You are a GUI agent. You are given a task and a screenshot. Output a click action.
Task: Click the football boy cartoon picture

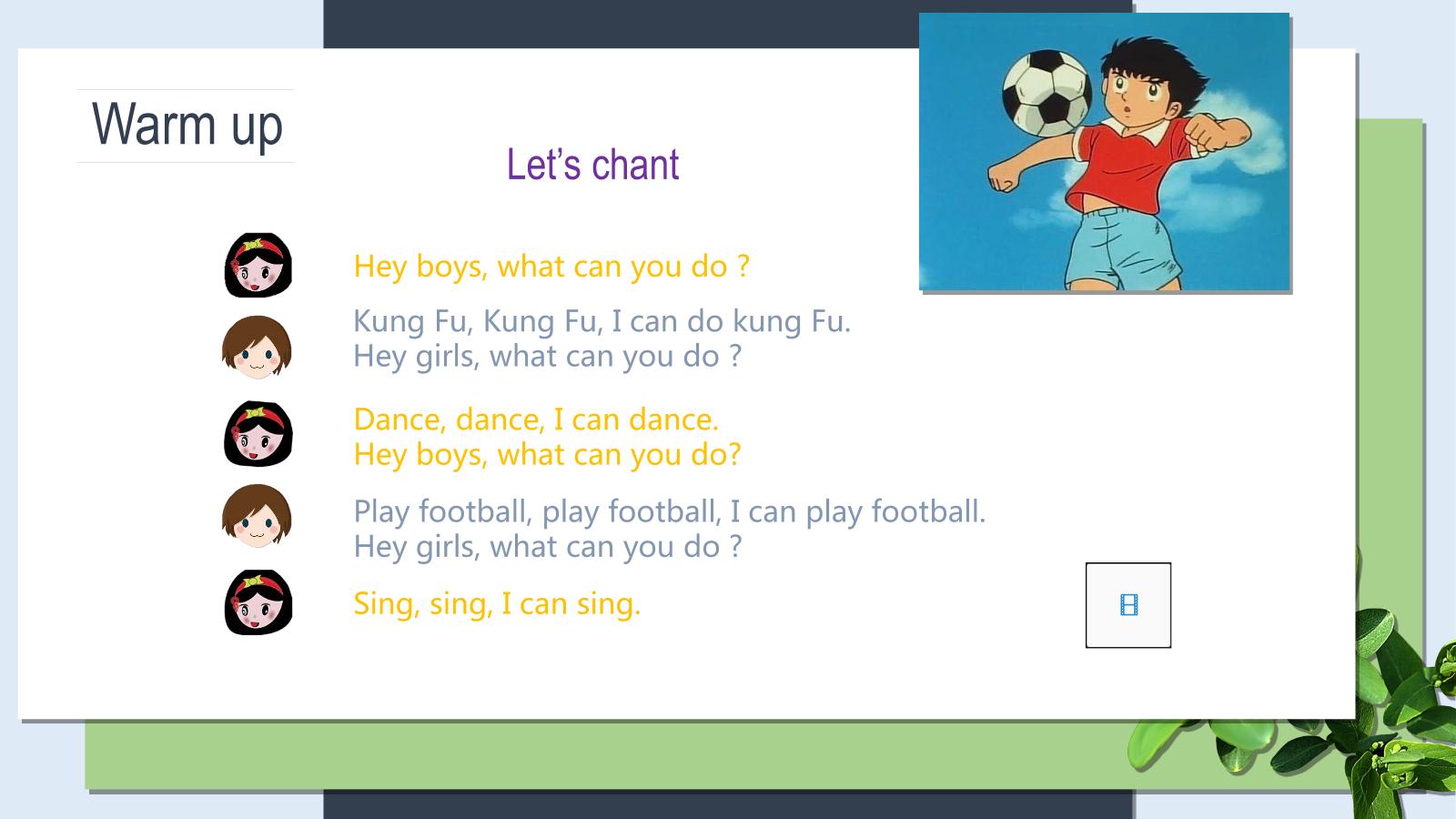tap(1105, 152)
